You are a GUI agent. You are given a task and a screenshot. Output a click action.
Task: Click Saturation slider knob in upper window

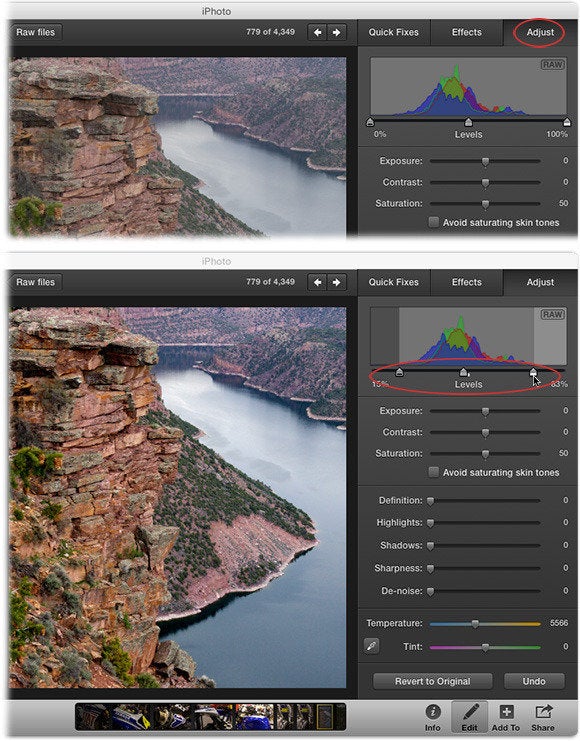point(485,204)
